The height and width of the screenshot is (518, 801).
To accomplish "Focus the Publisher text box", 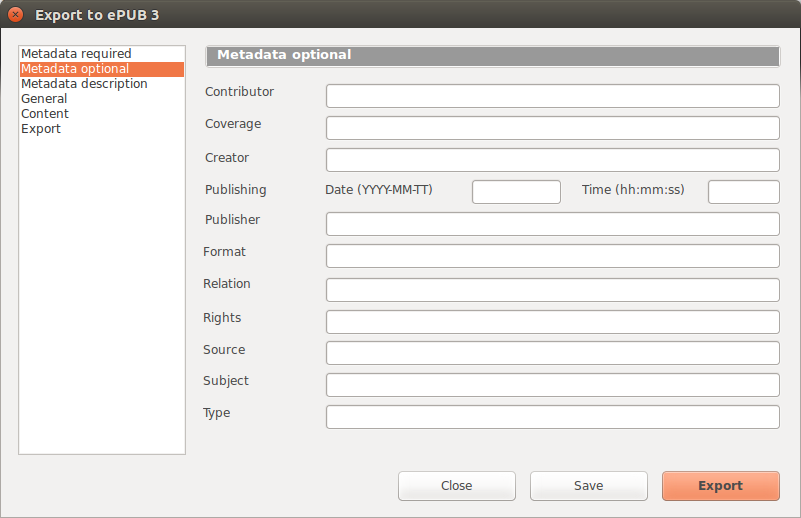I will tap(553, 224).
